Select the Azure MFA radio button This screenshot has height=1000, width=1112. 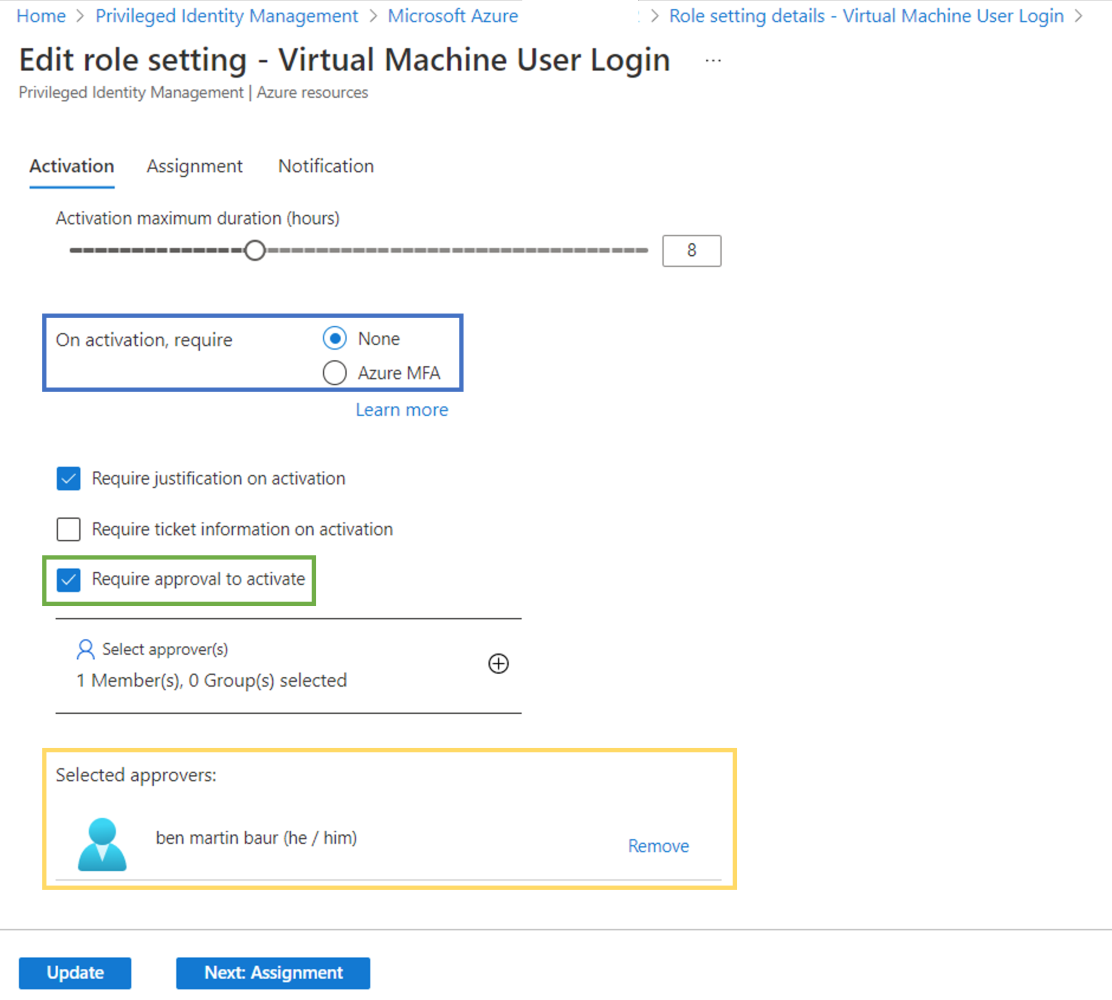click(335, 374)
